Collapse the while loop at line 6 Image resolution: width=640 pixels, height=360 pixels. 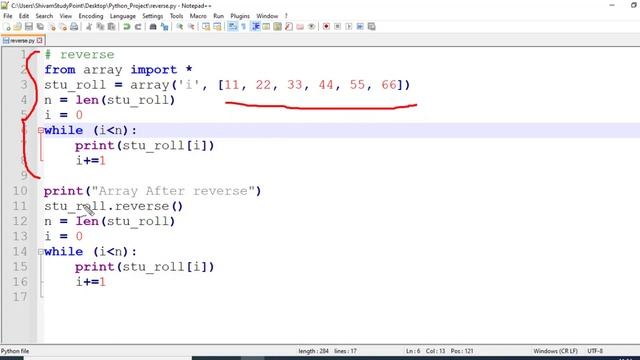point(40,131)
